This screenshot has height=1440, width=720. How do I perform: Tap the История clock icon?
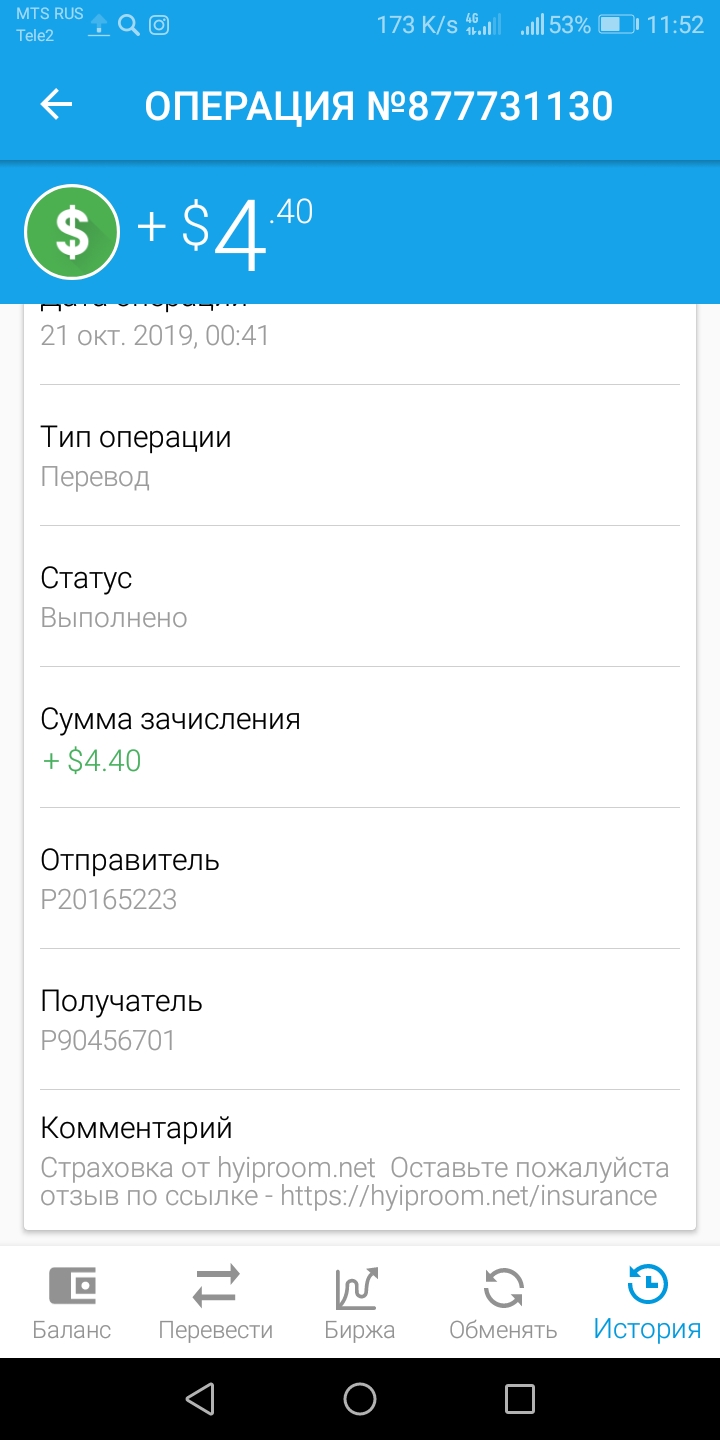pyautogui.click(x=647, y=1285)
